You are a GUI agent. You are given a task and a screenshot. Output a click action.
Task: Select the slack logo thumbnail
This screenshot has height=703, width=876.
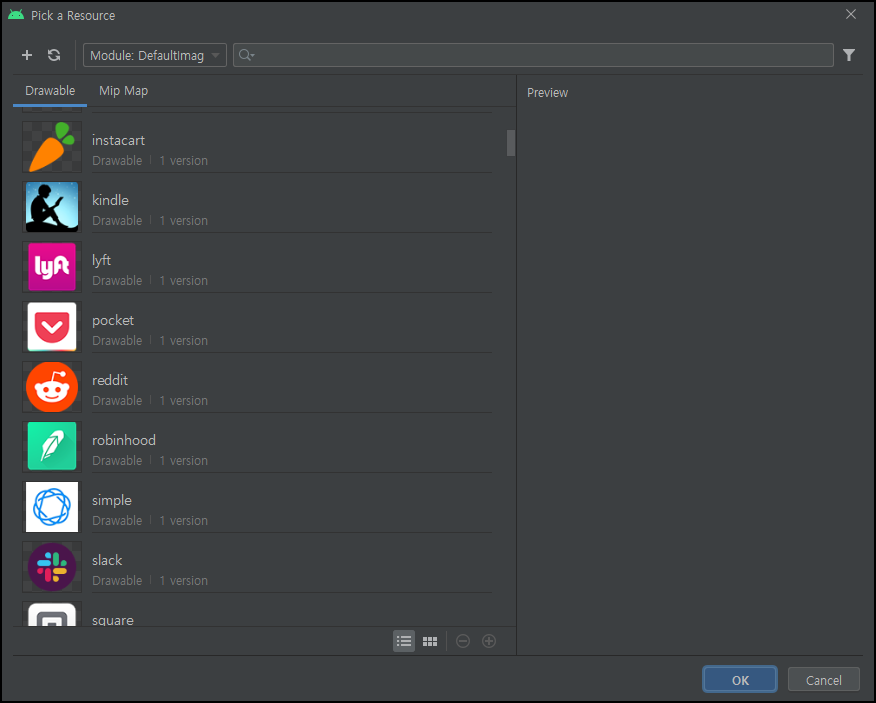pos(52,567)
